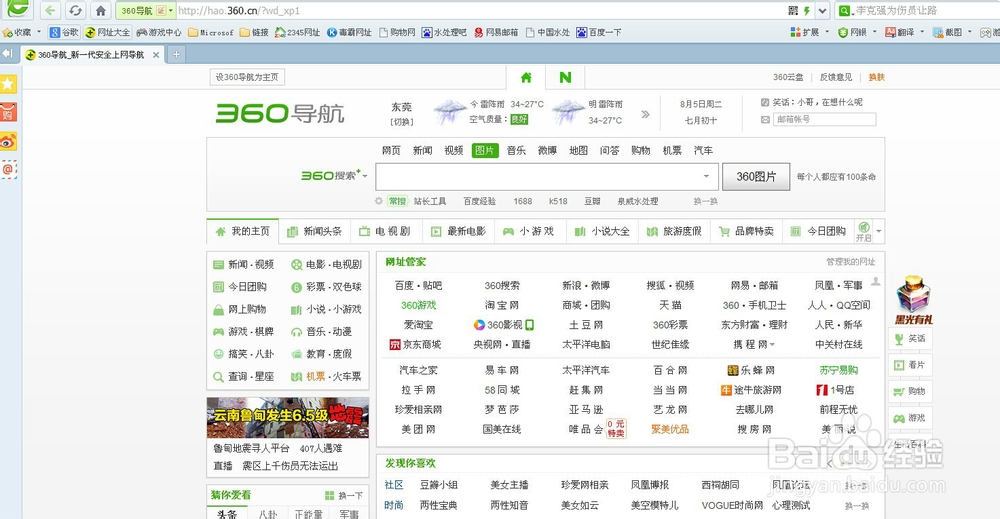Switch to the 今日团购 tab
The height and width of the screenshot is (519, 1000).
[x=819, y=231]
